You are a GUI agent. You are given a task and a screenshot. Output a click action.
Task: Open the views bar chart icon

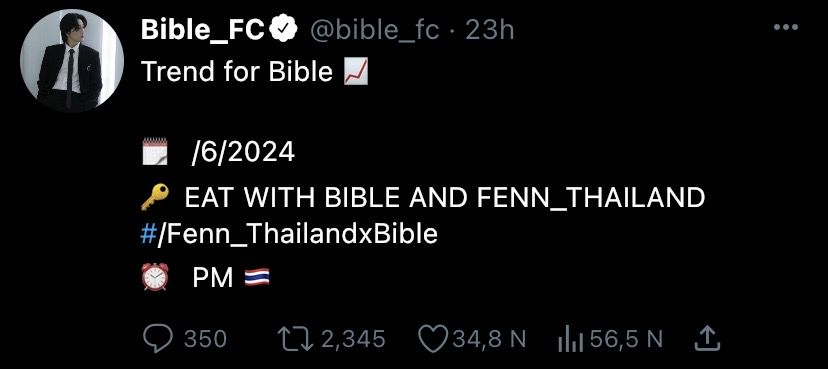coord(570,339)
